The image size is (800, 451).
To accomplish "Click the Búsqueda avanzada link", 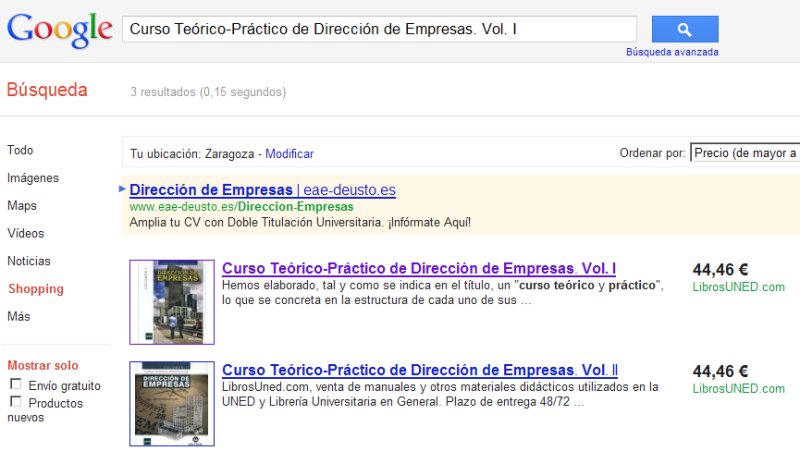I will tap(672, 52).
